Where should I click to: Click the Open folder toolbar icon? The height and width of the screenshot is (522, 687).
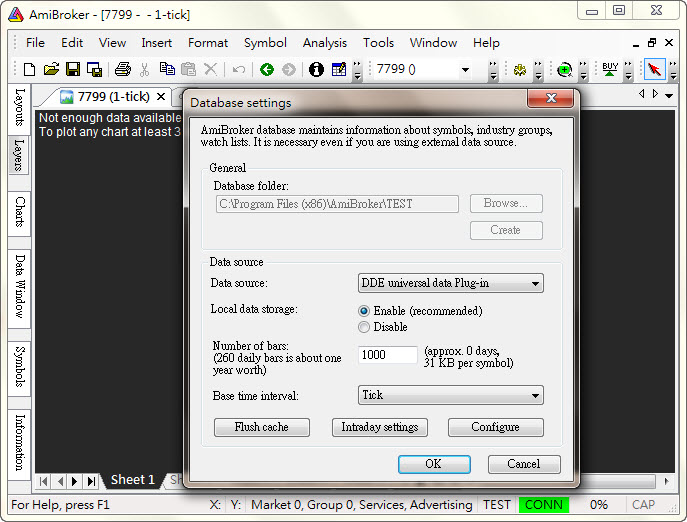[x=51, y=69]
